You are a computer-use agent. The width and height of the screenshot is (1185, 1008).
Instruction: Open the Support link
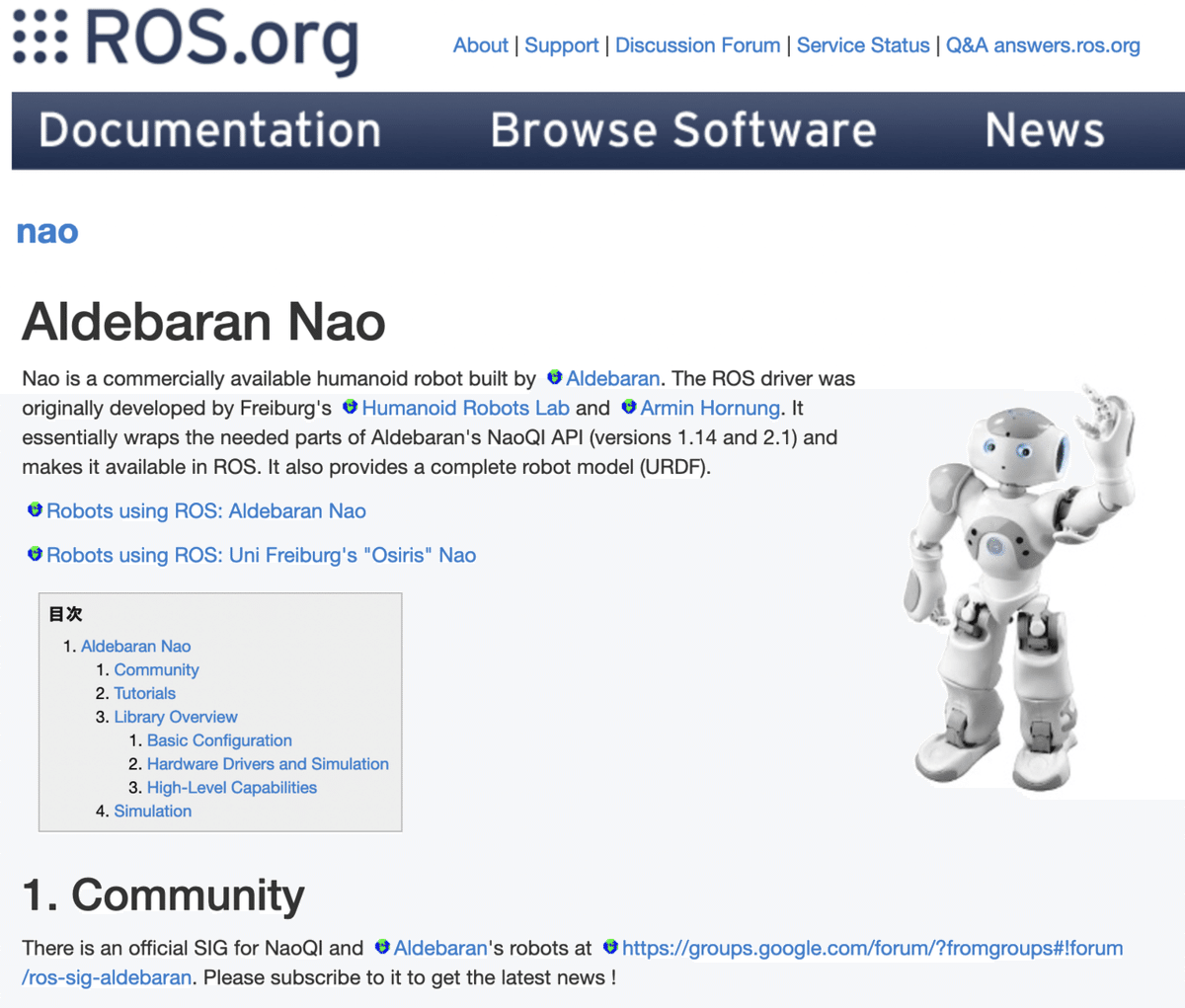tap(562, 45)
